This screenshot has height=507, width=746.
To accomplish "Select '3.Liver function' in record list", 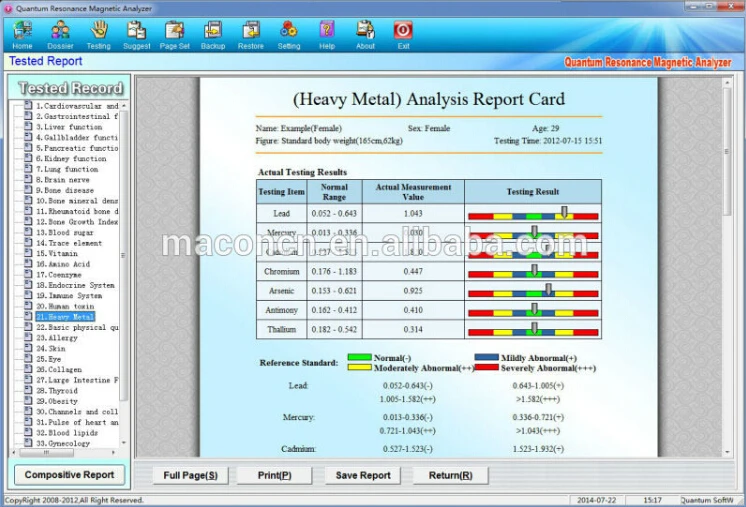I will (69, 127).
